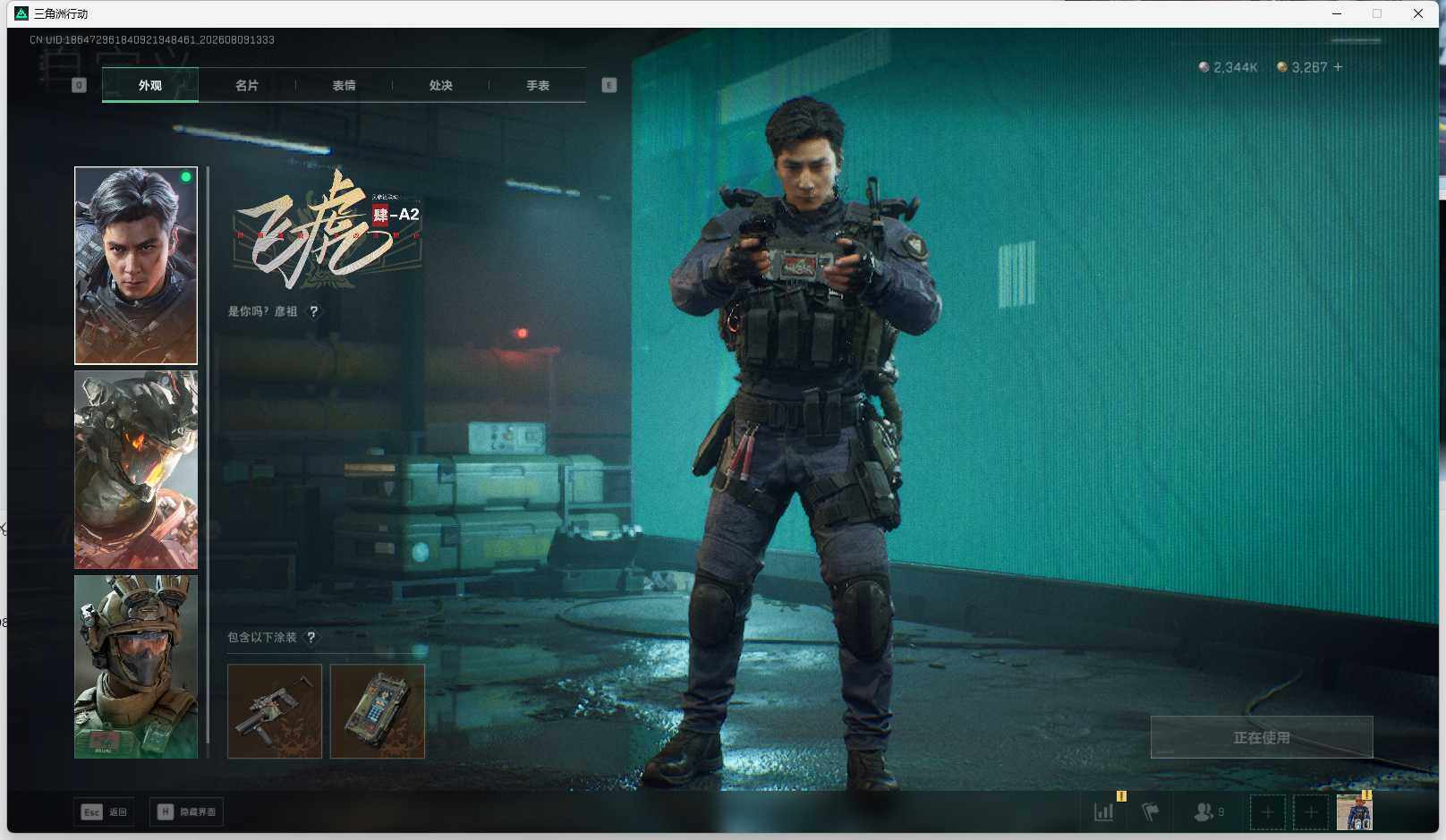1446x840 pixels.
Task: Close the 三角洲行动 window
Action: pos(1418,13)
